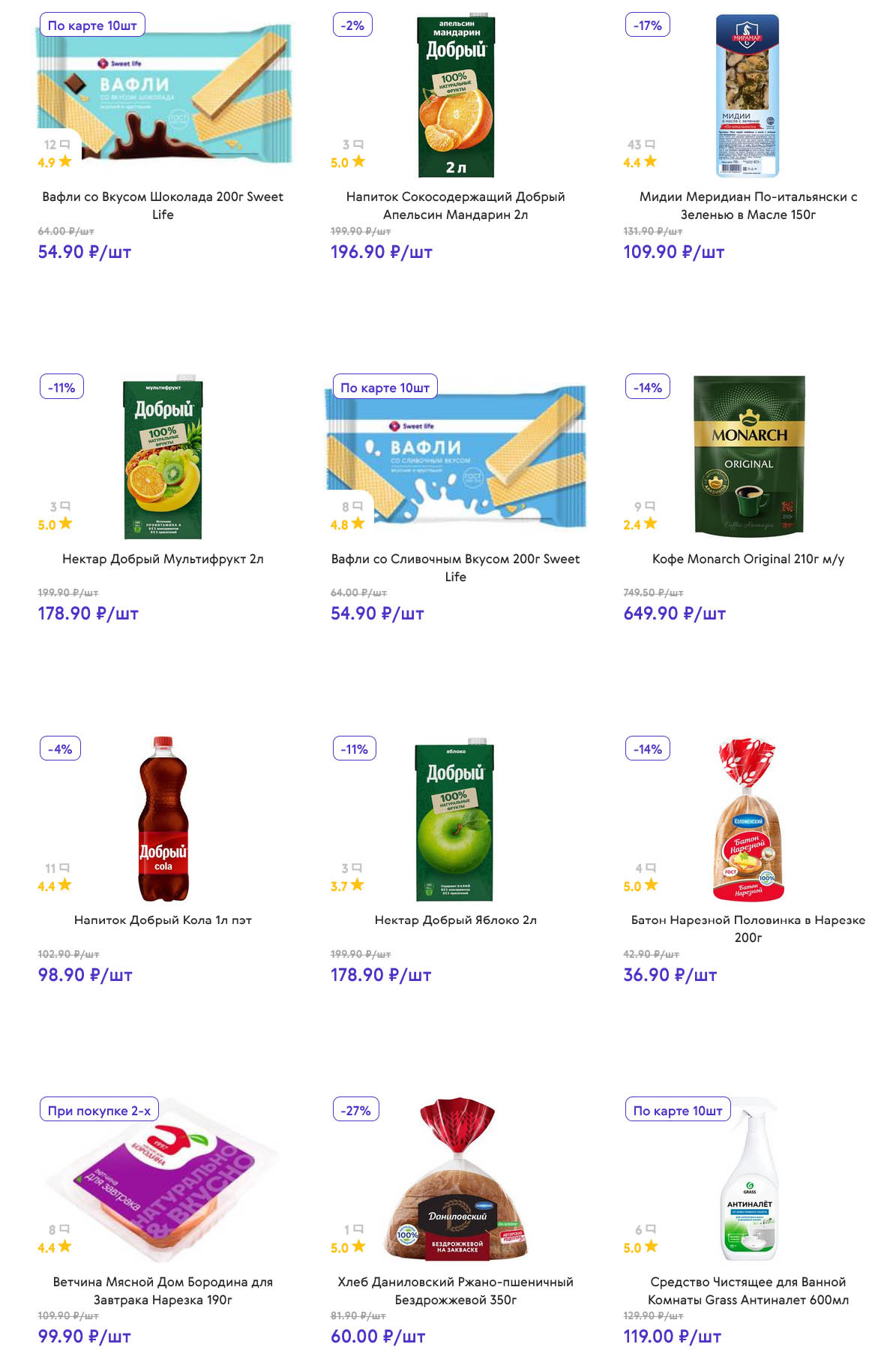Viewport: 896px width, 1356px height.
Task: Click the 36.90 ₽/шт price of Батон
Action: coord(670,975)
